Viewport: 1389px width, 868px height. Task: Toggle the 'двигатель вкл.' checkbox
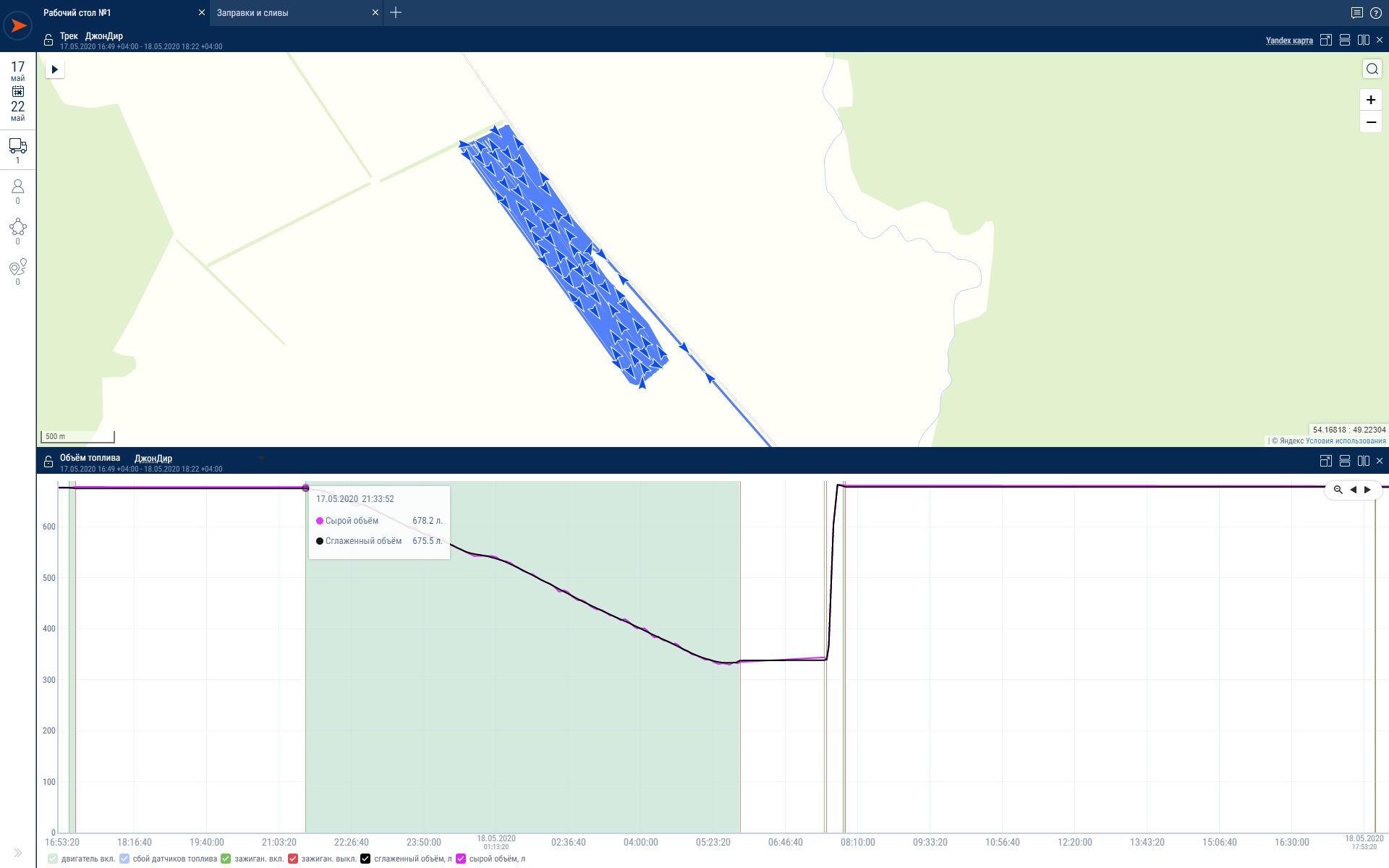[x=53, y=859]
